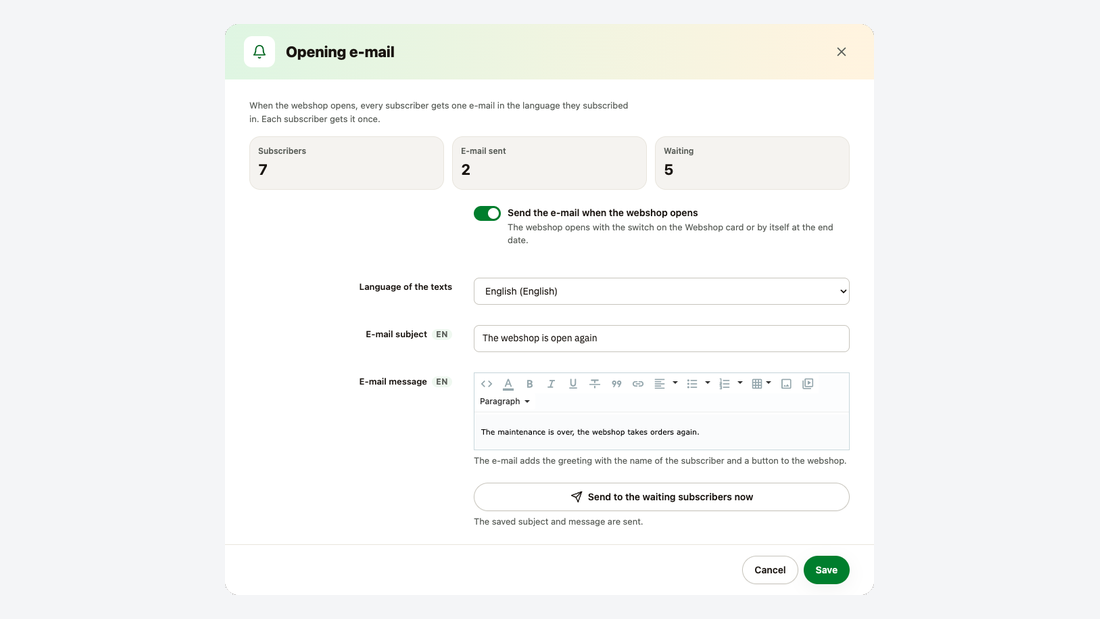The width and height of the screenshot is (1100, 619).
Task: Click the Language of the texts label
Action: pyautogui.click(x=405, y=287)
